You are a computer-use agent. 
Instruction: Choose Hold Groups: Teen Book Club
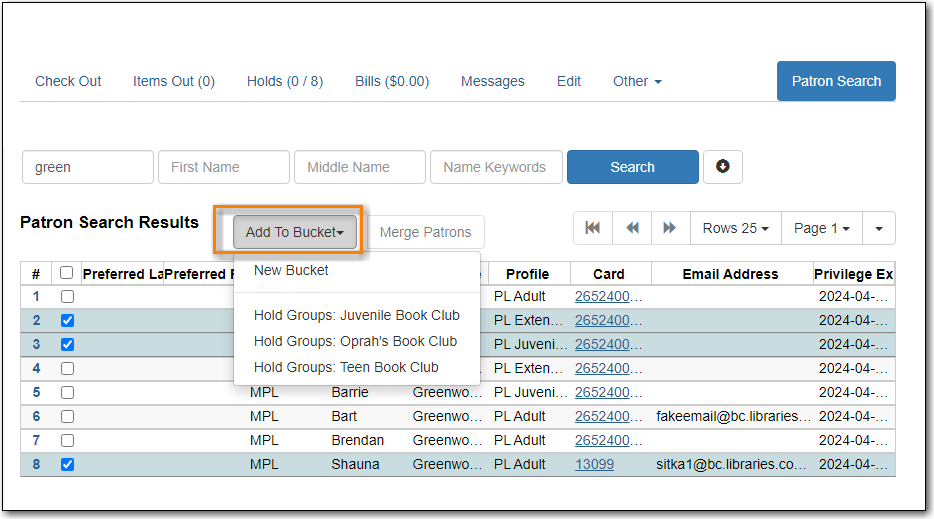pos(346,367)
